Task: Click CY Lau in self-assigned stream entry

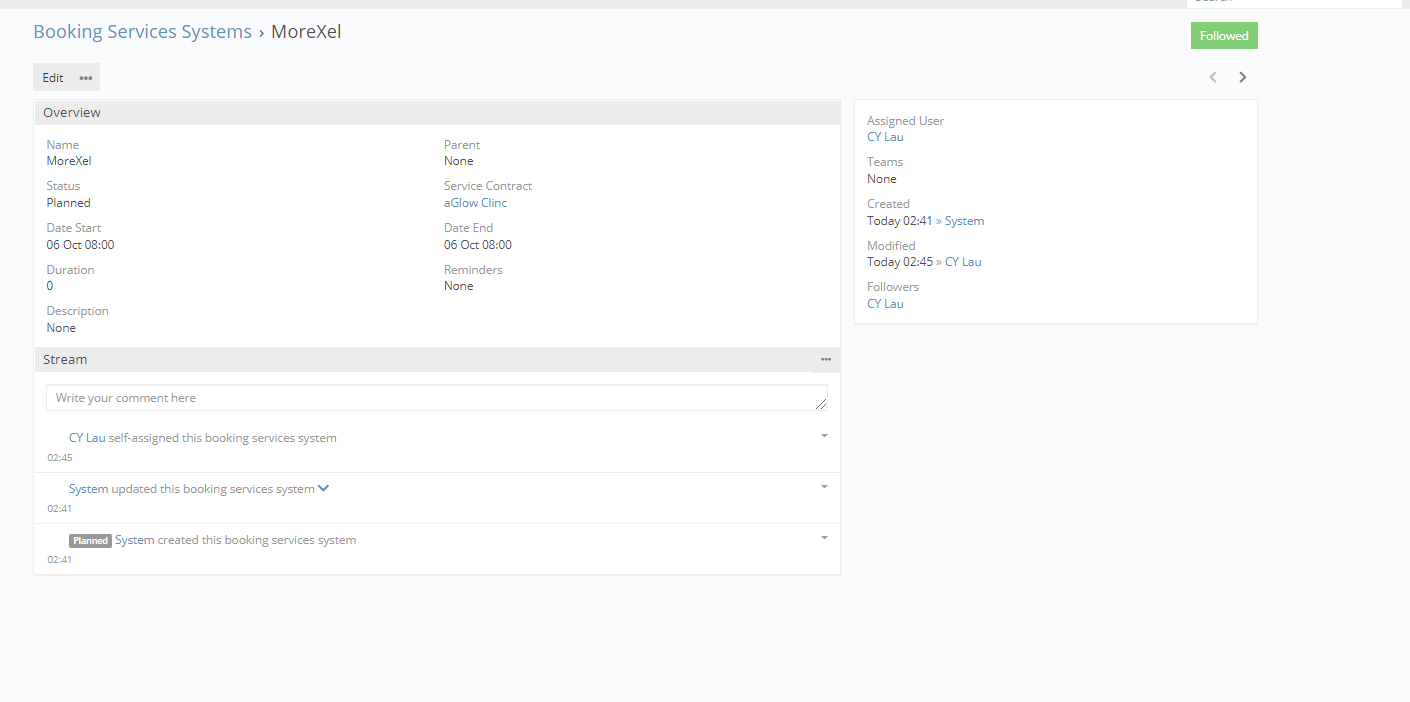Action: 87,438
